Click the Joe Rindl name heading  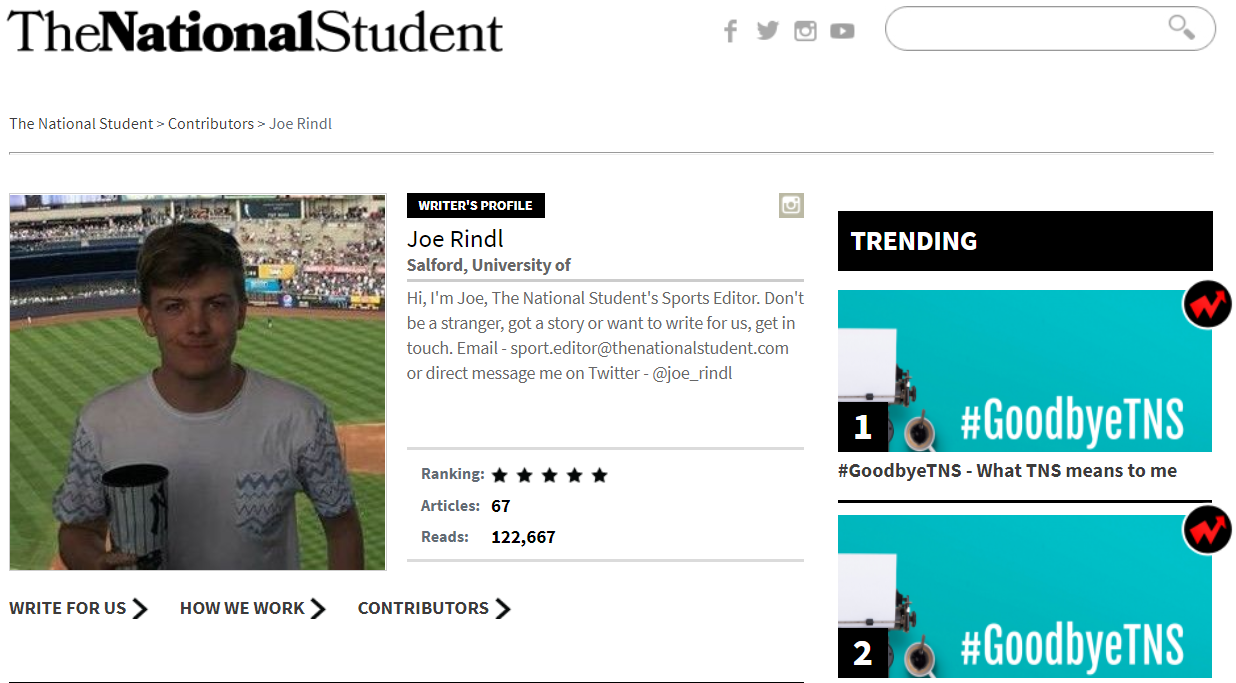[455, 239]
